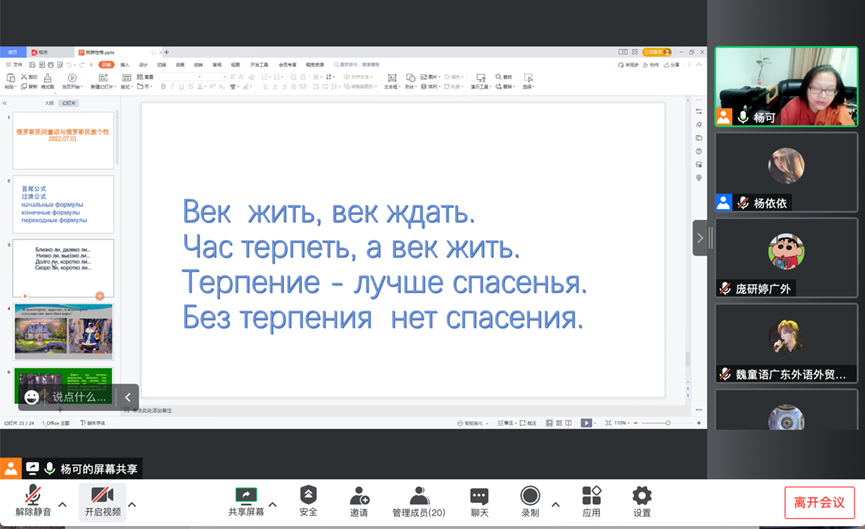The image size is (865, 529).
Task: Select 杨依依's participant video tile
Action: 786,171
